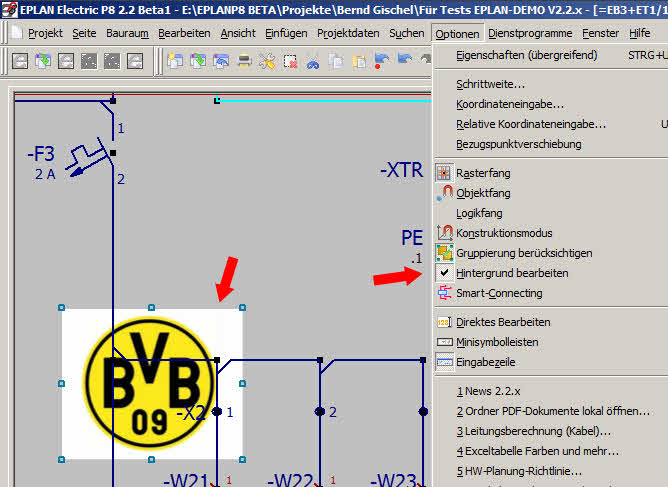
Task: Click the terminal dot numbered 2
Action: click(x=320, y=412)
